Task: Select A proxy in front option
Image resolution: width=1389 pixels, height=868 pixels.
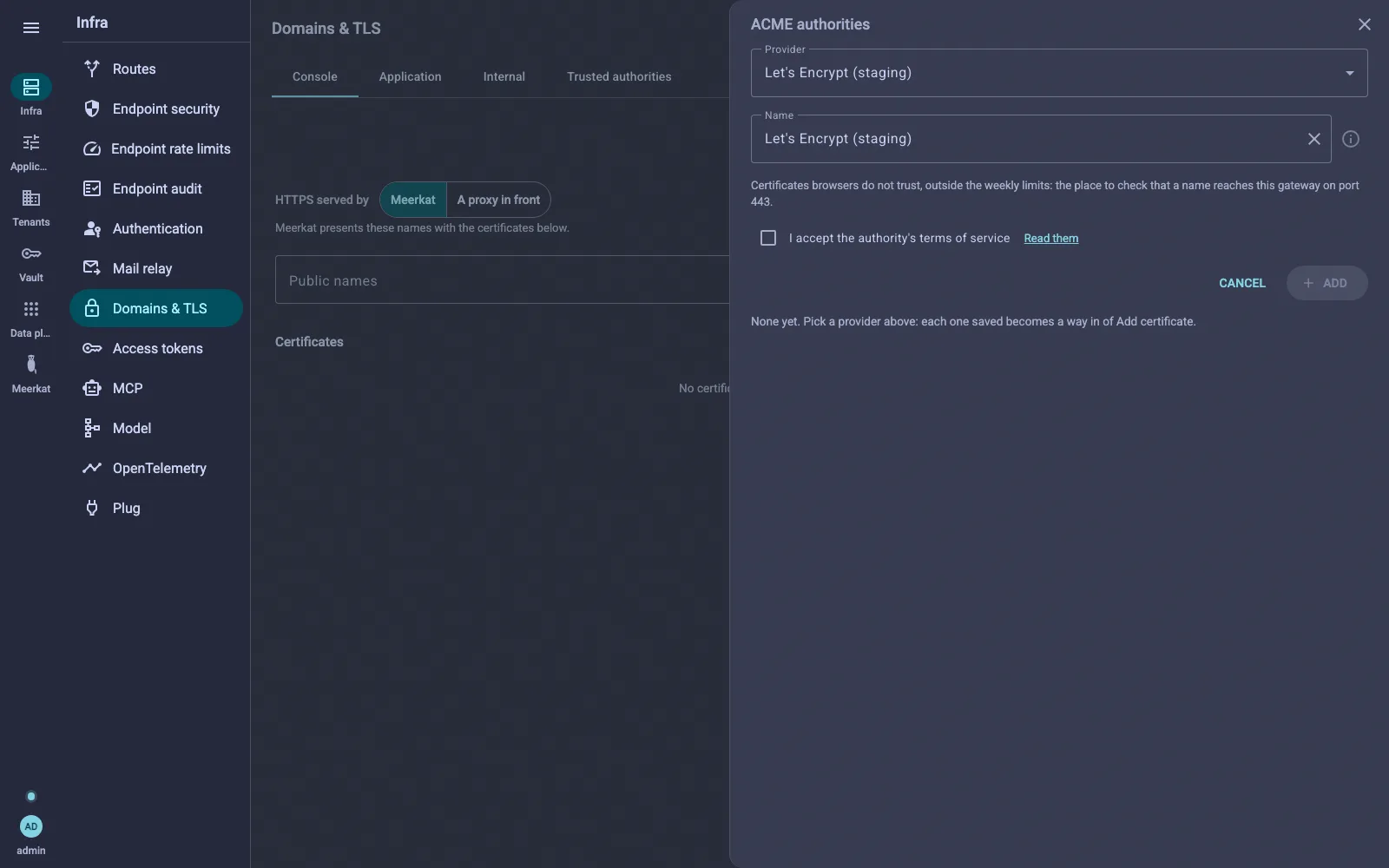Action: pos(498,200)
